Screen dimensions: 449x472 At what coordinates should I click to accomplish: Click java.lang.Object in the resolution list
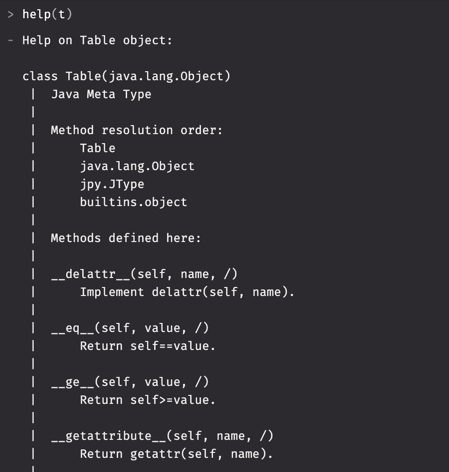pyautogui.click(x=137, y=166)
